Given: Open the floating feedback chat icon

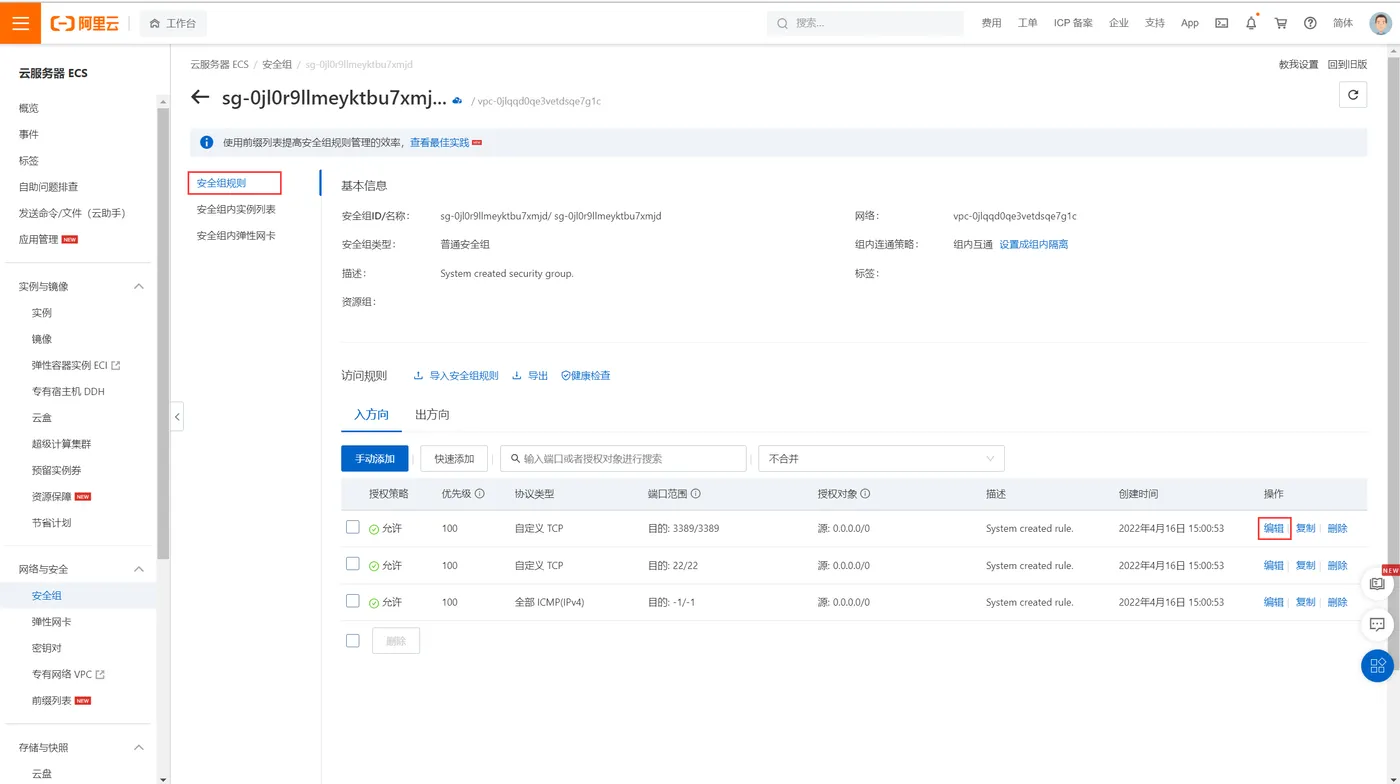Looking at the screenshot, I should click(x=1377, y=624).
